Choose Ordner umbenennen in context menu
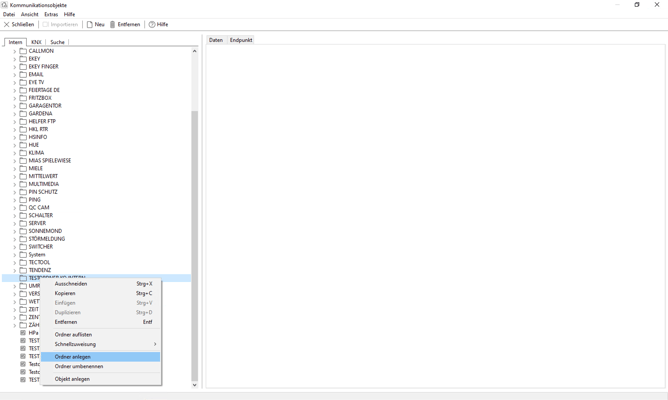The image size is (668, 400). (x=101, y=366)
